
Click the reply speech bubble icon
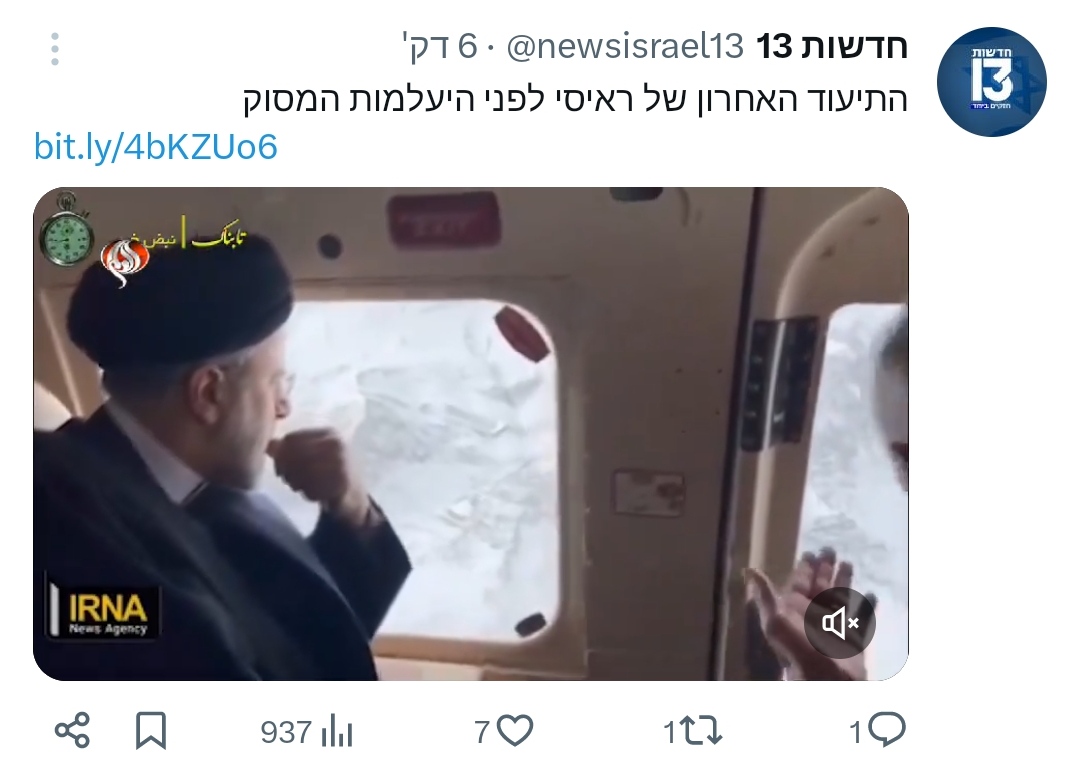click(887, 730)
